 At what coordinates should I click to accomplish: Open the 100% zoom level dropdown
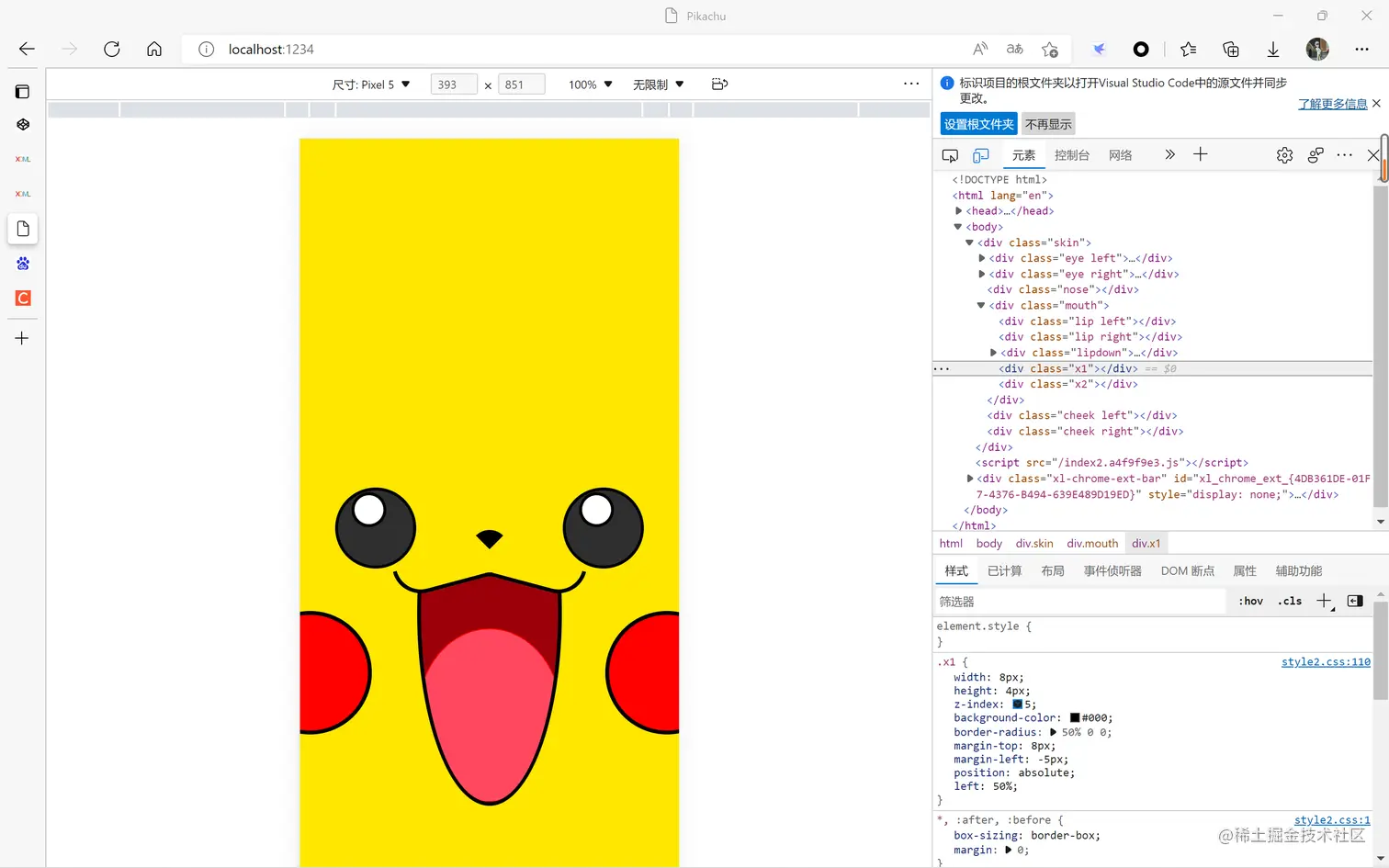(x=590, y=85)
